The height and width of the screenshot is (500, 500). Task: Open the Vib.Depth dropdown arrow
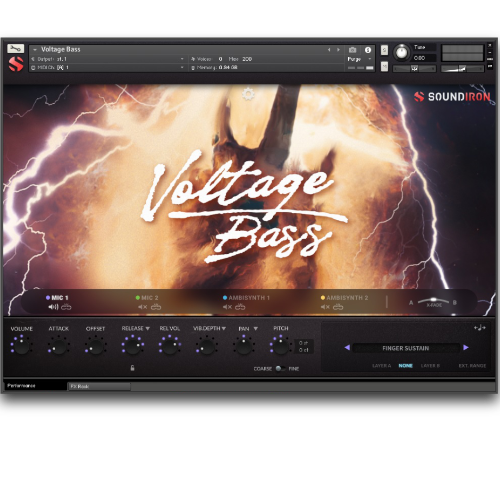pyautogui.click(x=224, y=329)
